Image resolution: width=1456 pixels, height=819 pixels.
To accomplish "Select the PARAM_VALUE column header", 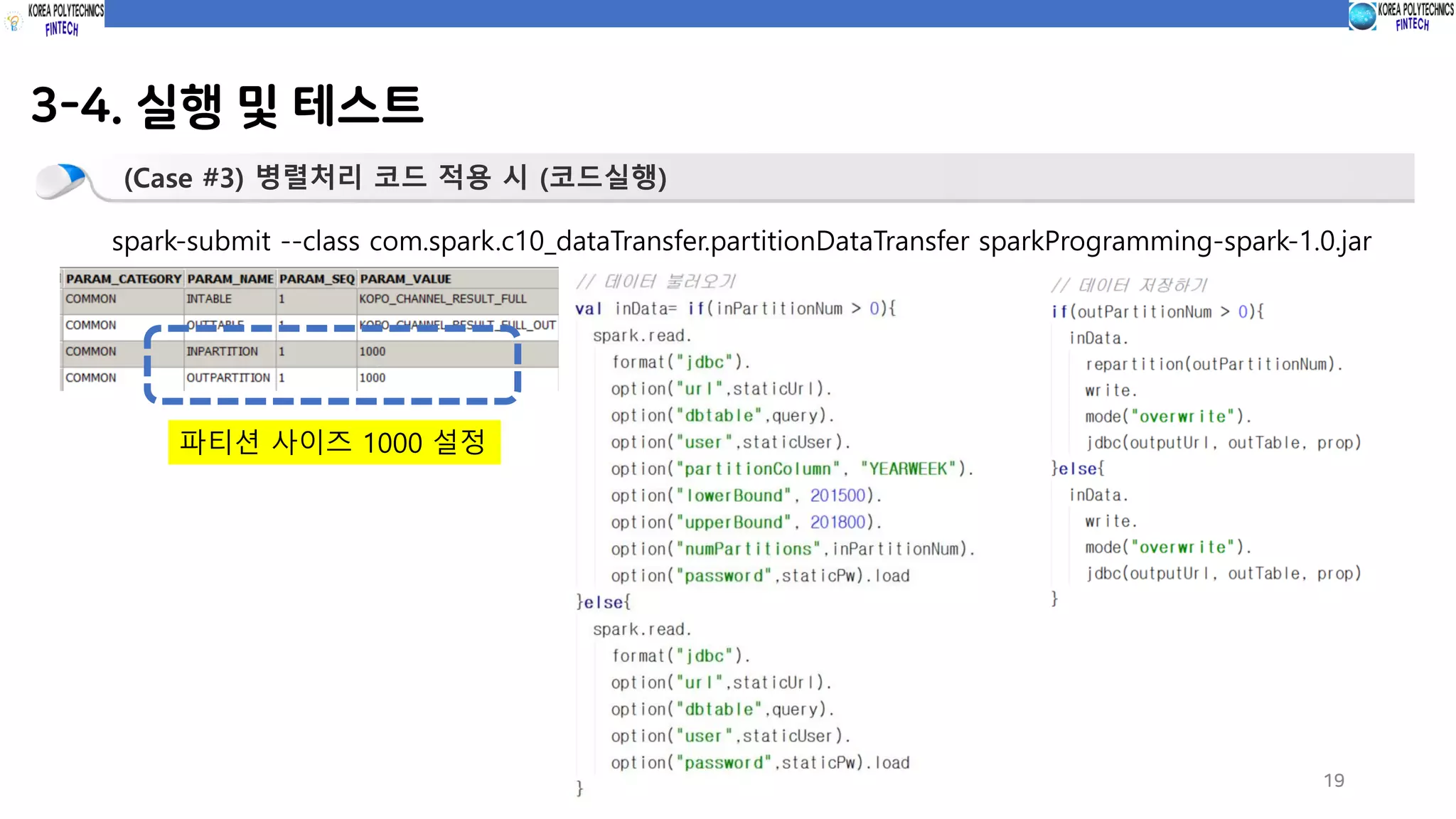I will tap(405, 279).
